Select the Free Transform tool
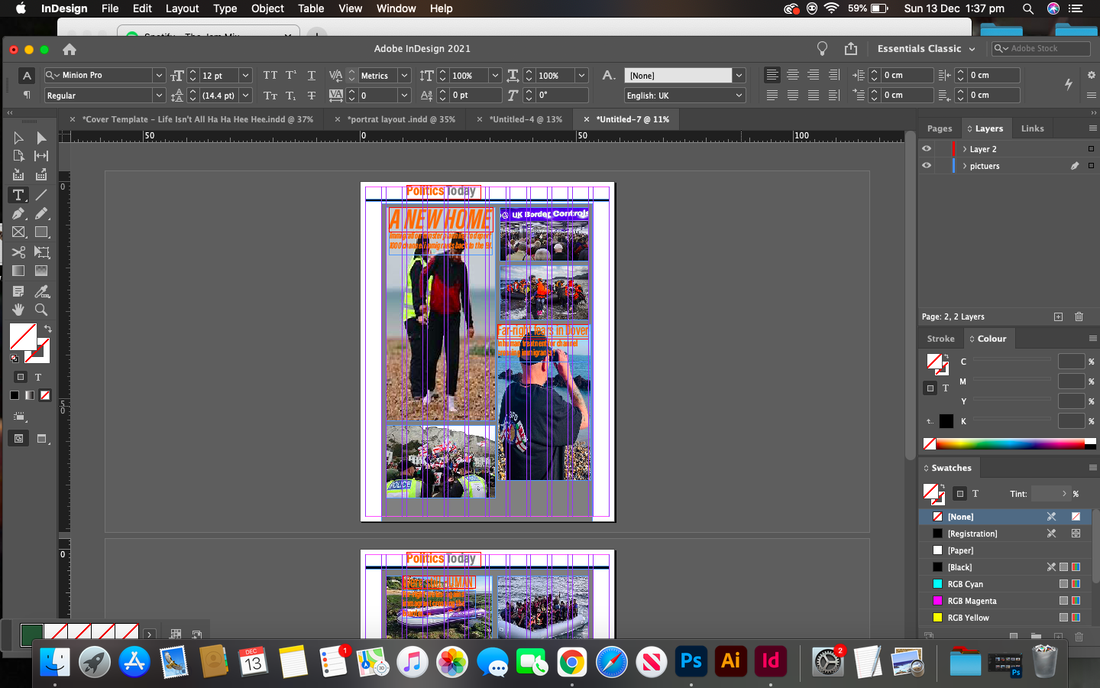Screen dimensions: 1100x688 pos(41,252)
